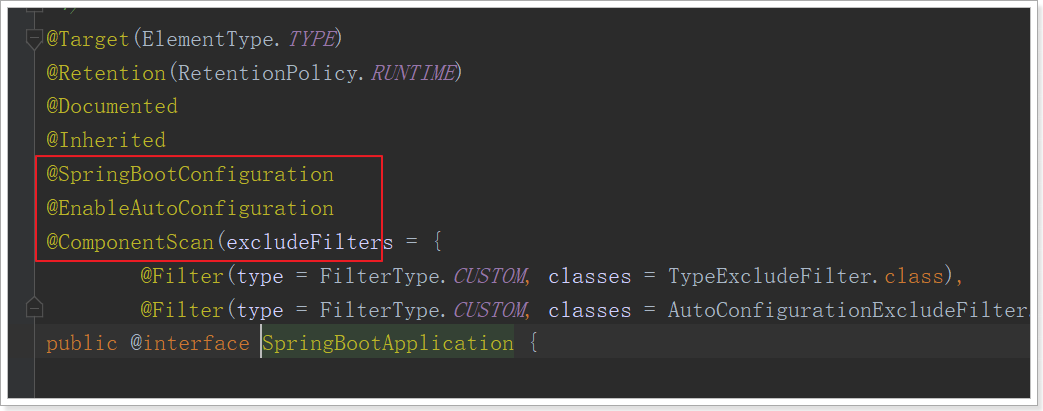Click the @ComponentScan annotation
This screenshot has height=411, width=1043.
pyautogui.click(x=130, y=243)
